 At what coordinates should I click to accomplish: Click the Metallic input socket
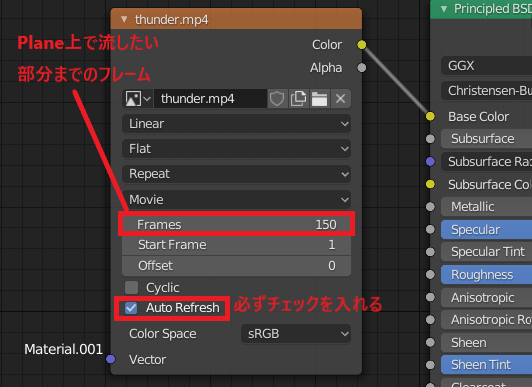coord(430,207)
